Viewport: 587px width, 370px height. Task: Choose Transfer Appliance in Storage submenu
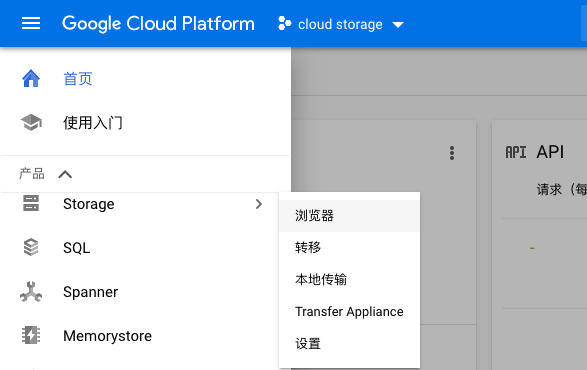coord(349,312)
